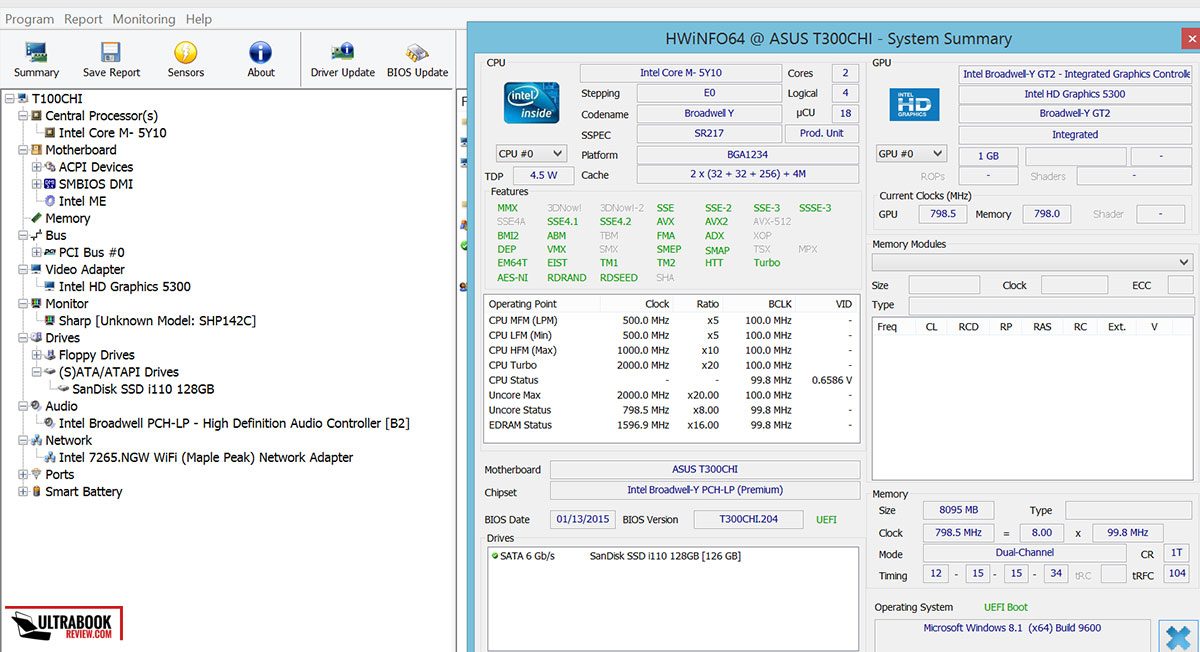The width and height of the screenshot is (1200, 652).
Task: Open the Help menu
Action: 199,19
